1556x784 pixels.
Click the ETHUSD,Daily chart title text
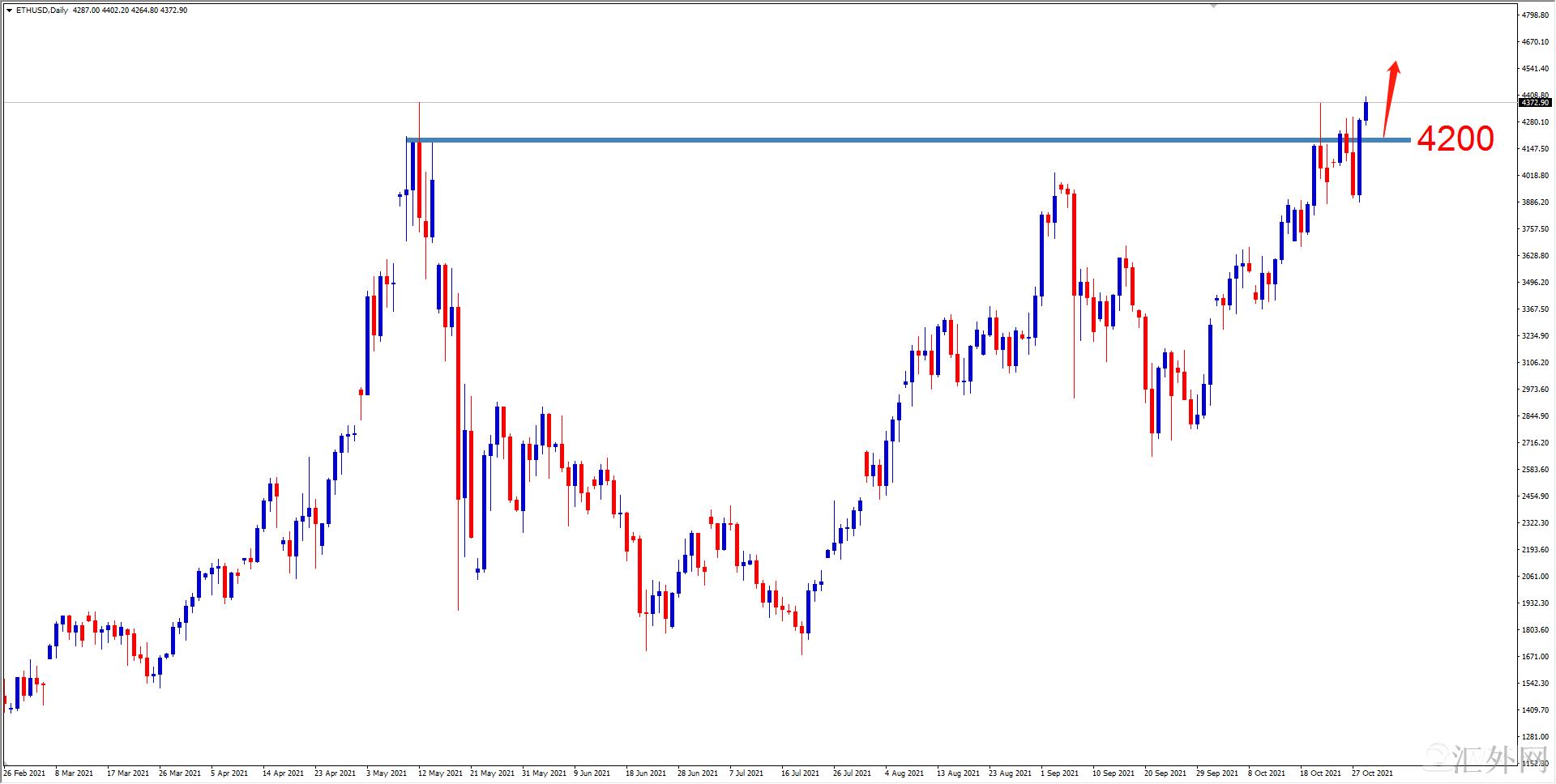(42, 11)
